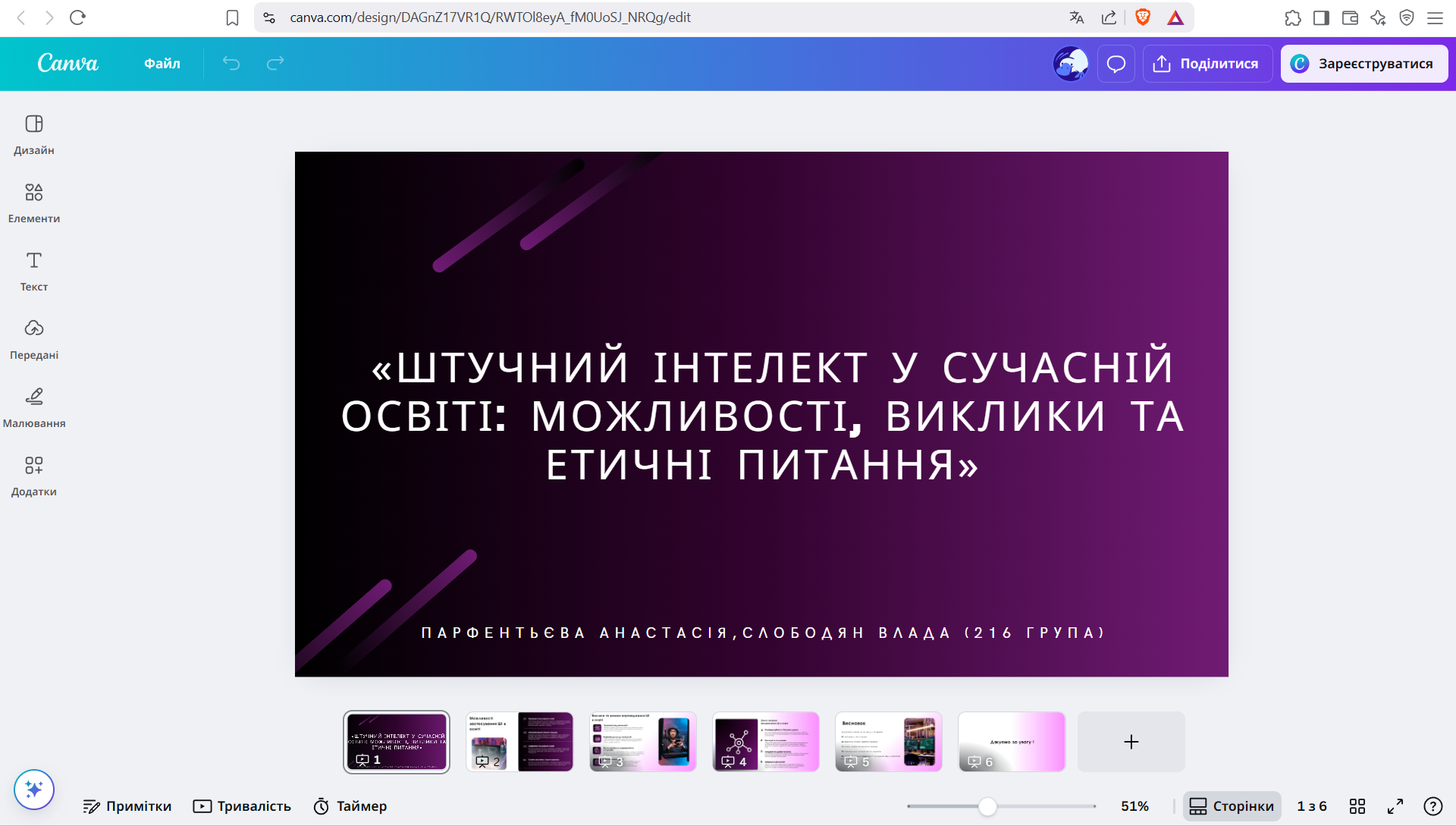Click the page counter 1 з 6
Screen dimensions: 1456x826
pos(1312,806)
